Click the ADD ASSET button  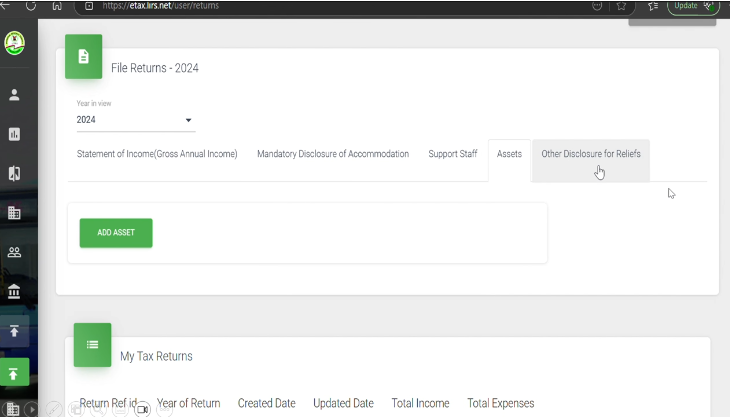coord(116,232)
